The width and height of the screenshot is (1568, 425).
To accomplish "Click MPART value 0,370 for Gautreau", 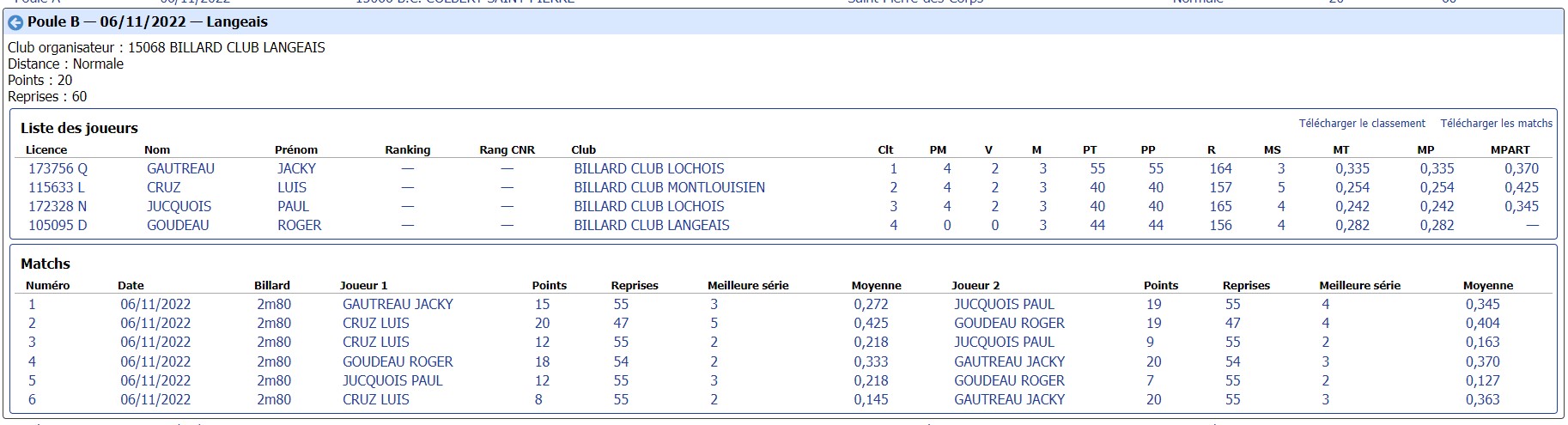I will [1521, 169].
